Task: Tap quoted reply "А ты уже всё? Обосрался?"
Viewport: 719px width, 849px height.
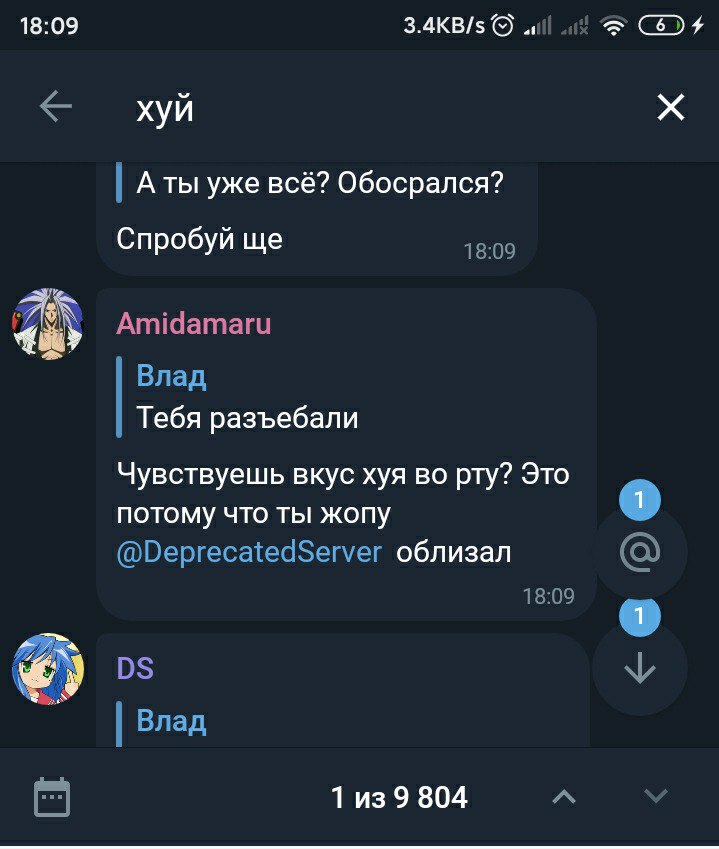Action: click(310, 183)
